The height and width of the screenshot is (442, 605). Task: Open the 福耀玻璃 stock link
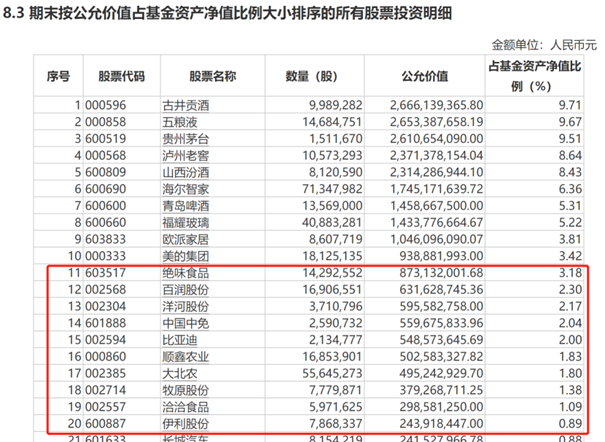tap(186, 223)
